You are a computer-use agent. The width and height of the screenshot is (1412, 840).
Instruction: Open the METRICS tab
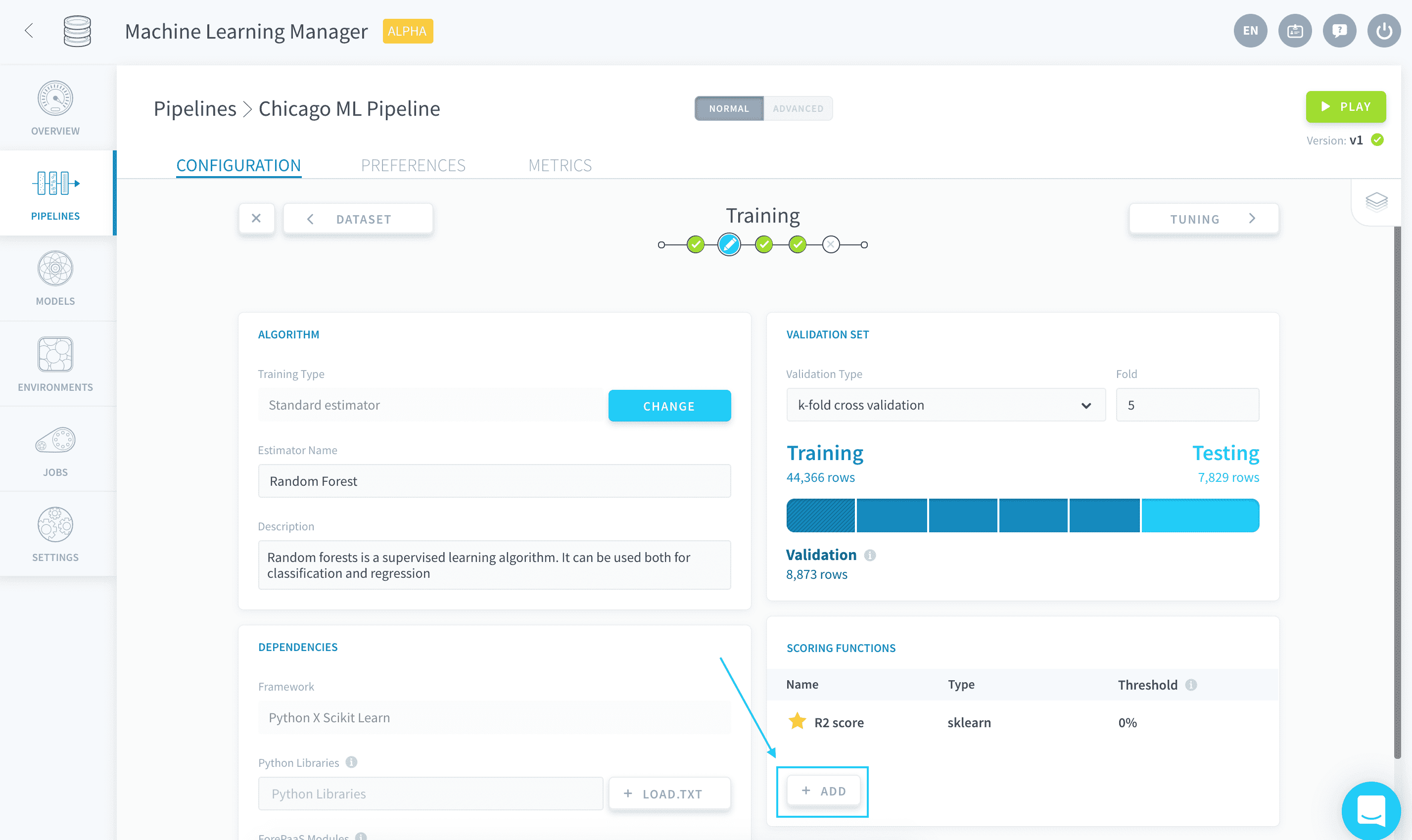[560, 165]
